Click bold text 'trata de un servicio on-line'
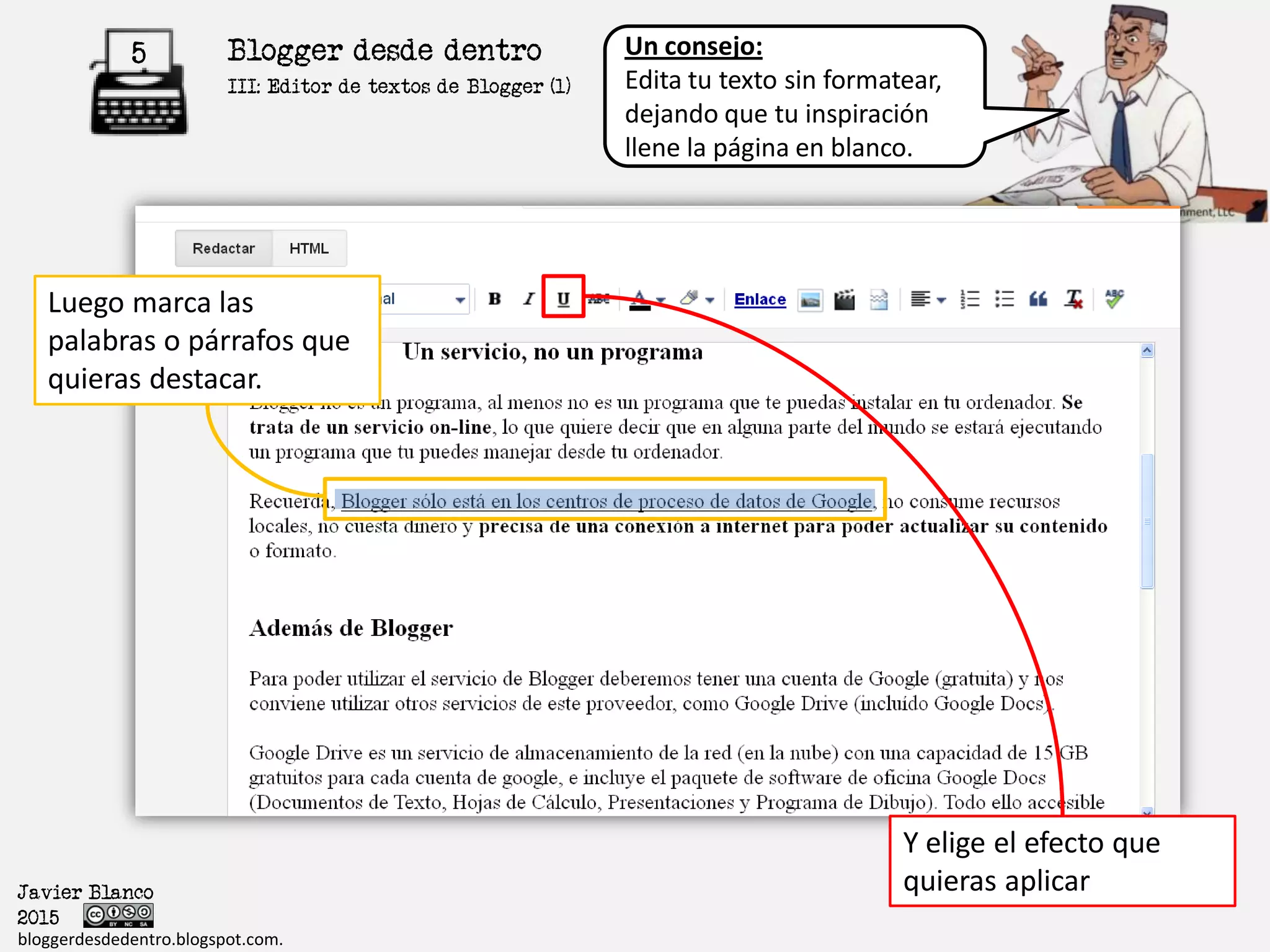 click(x=370, y=427)
